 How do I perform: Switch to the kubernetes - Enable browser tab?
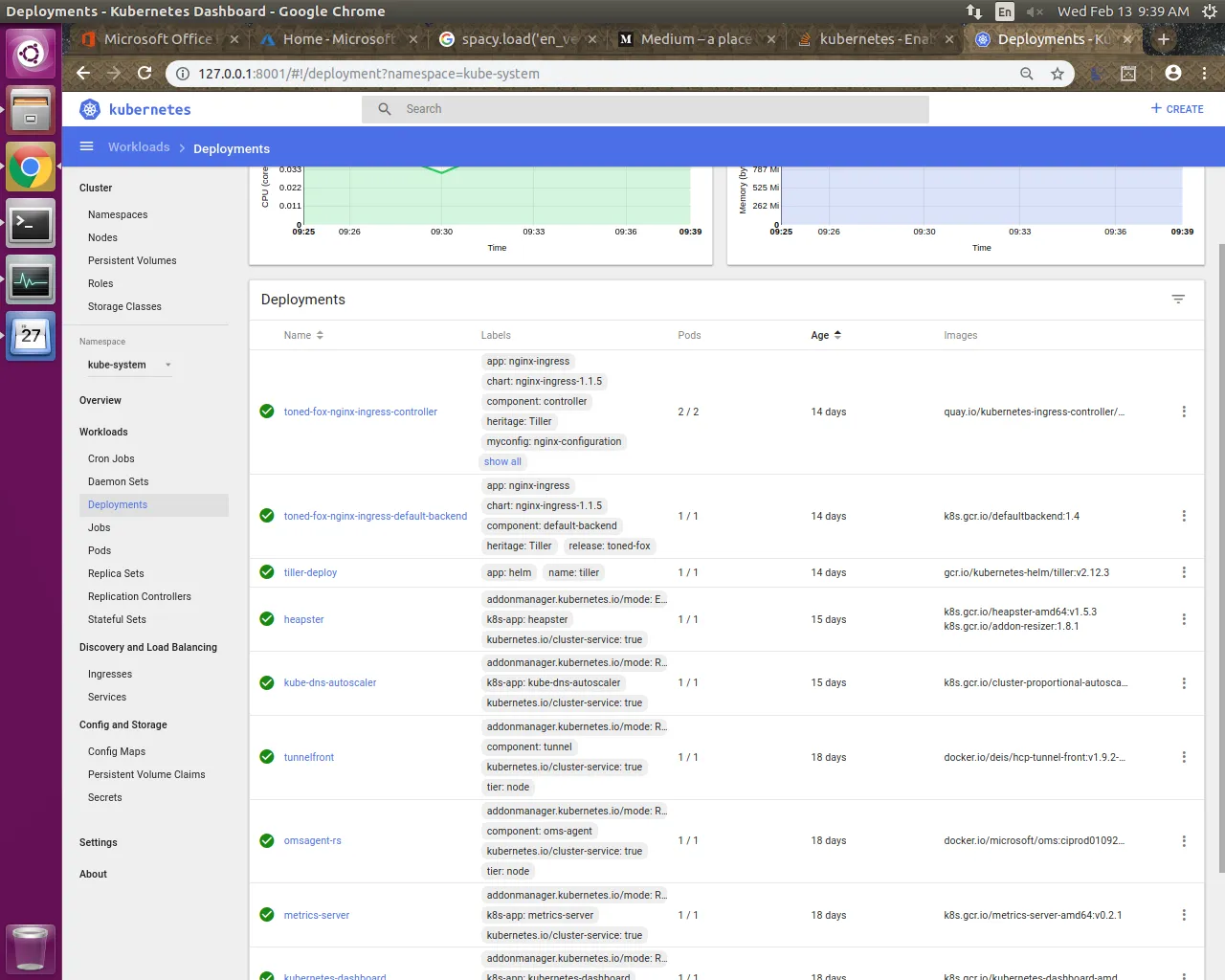(x=875, y=39)
